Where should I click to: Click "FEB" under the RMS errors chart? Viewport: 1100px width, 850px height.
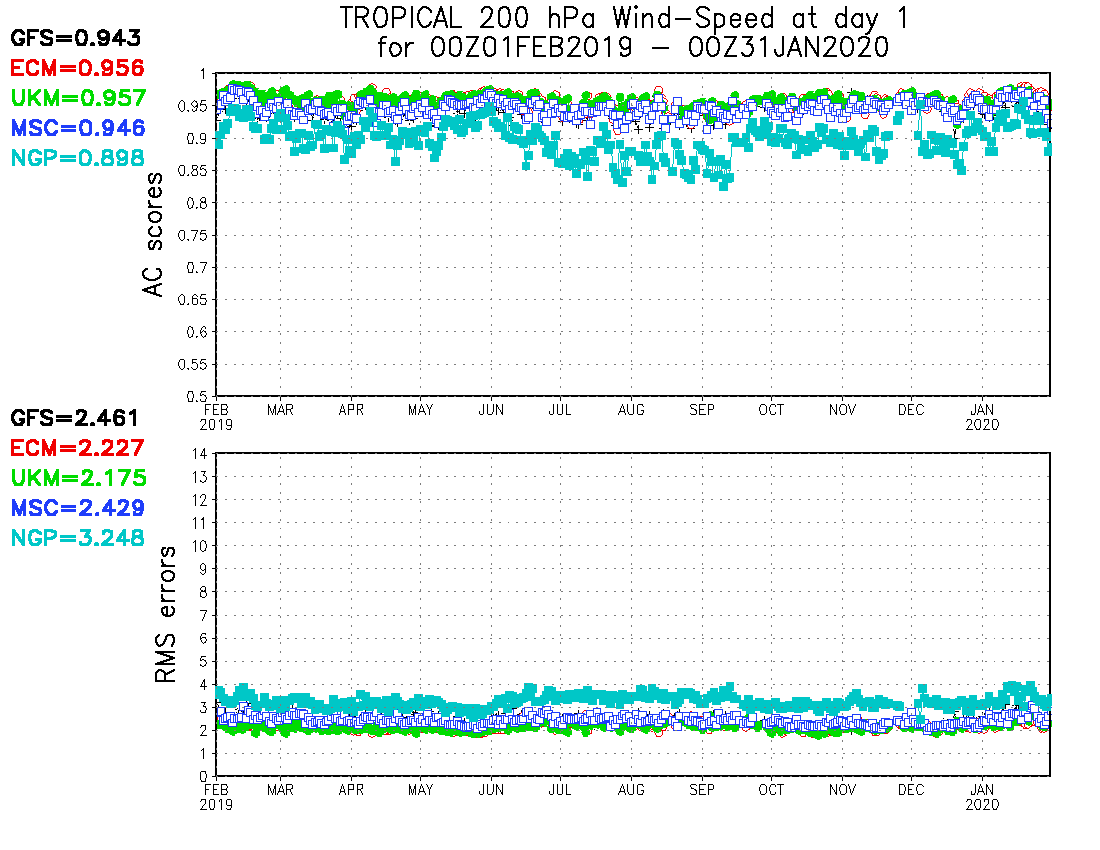pyautogui.click(x=216, y=790)
